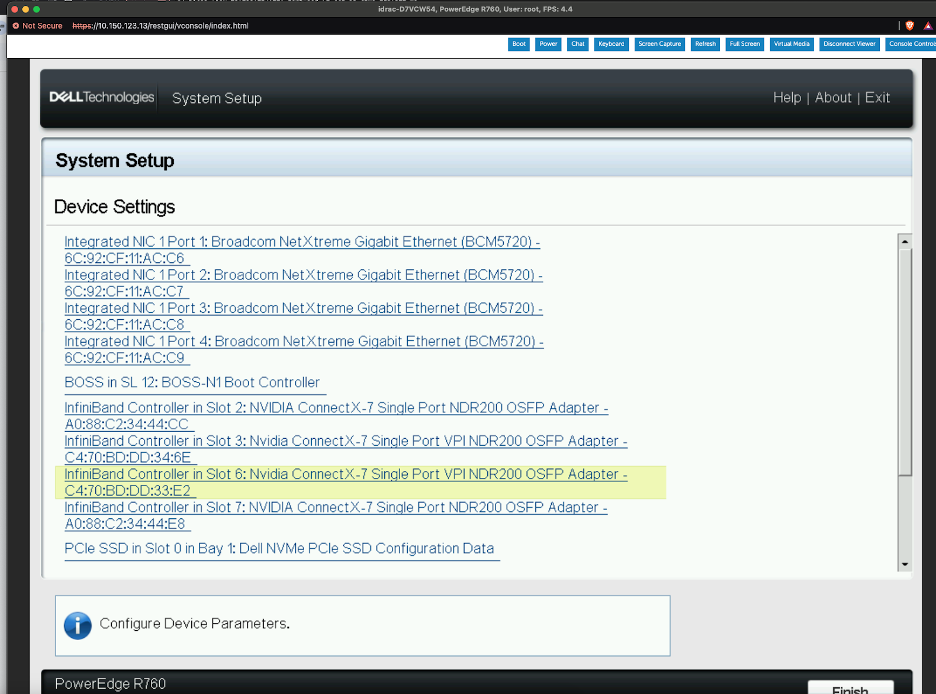Open the Power control menu
The width and height of the screenshot is (936, 694).
point(548,44)
